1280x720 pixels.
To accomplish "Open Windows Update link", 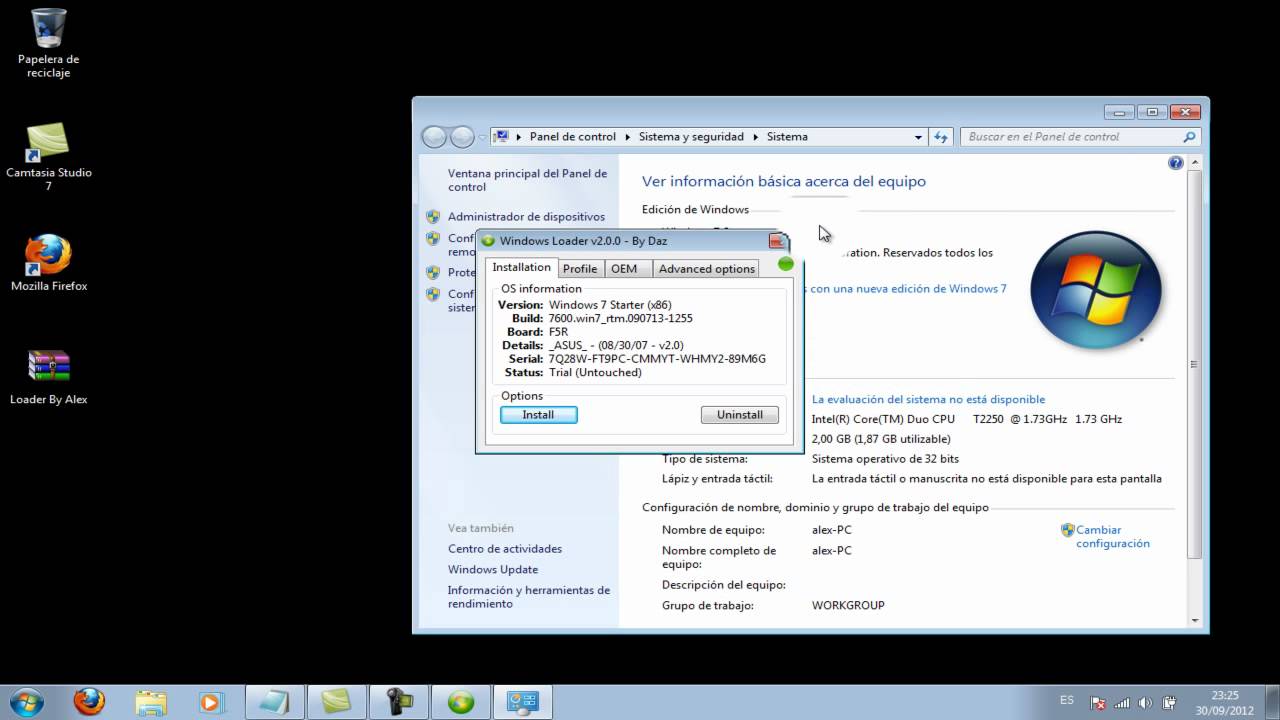I will (493, 570).
